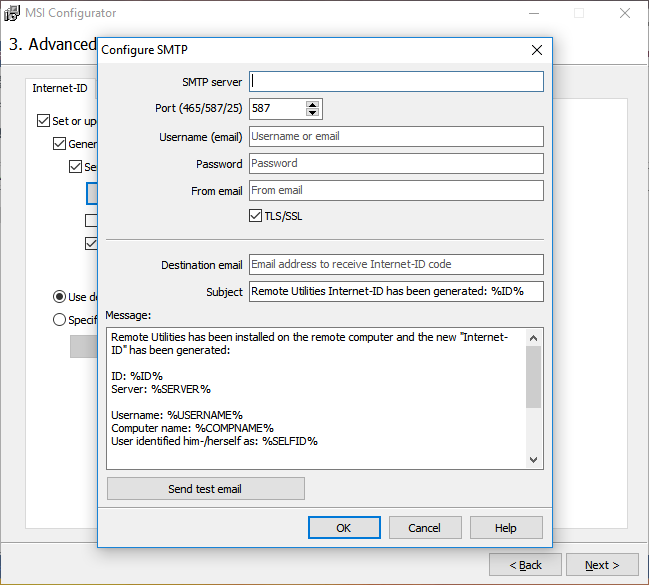Select the 'Use de...' radio button
The width and height of the screenshot is (649, 585).
point(59,296)
